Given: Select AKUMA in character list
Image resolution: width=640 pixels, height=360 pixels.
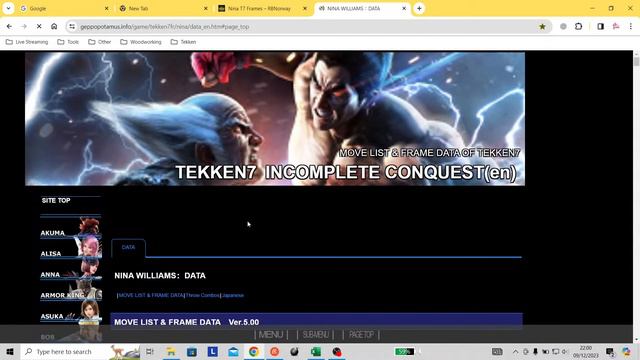Looking at the screenshot, I should [x=71, y=227].
